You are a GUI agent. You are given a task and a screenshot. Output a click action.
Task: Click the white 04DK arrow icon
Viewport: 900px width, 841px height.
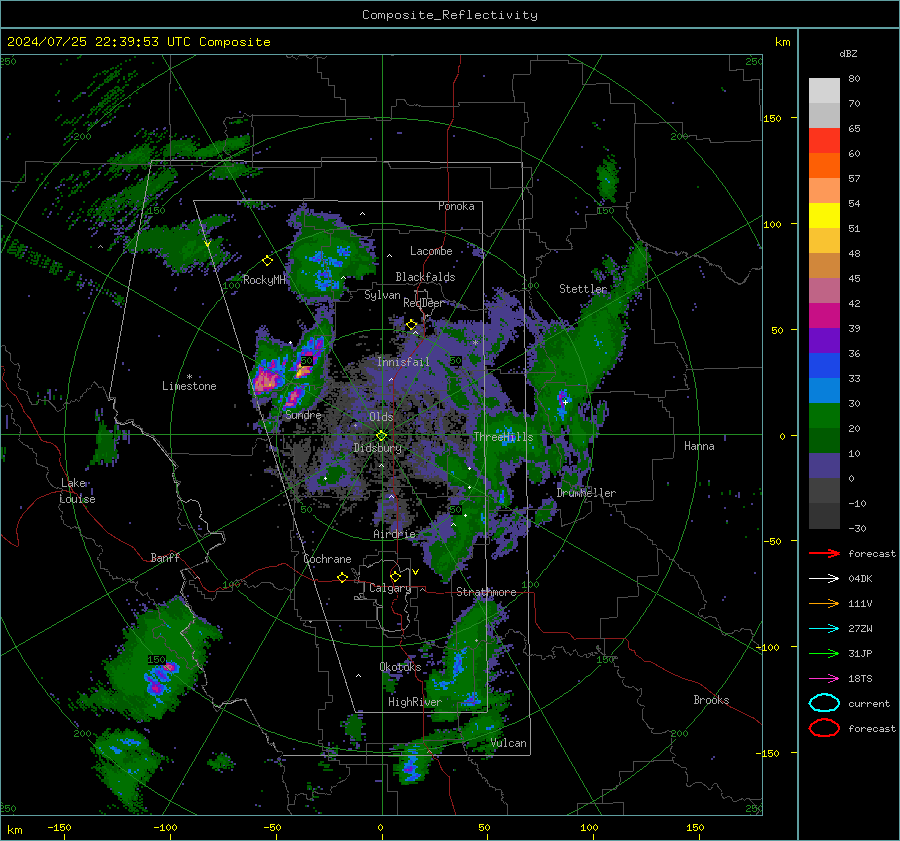pos(824,578)
